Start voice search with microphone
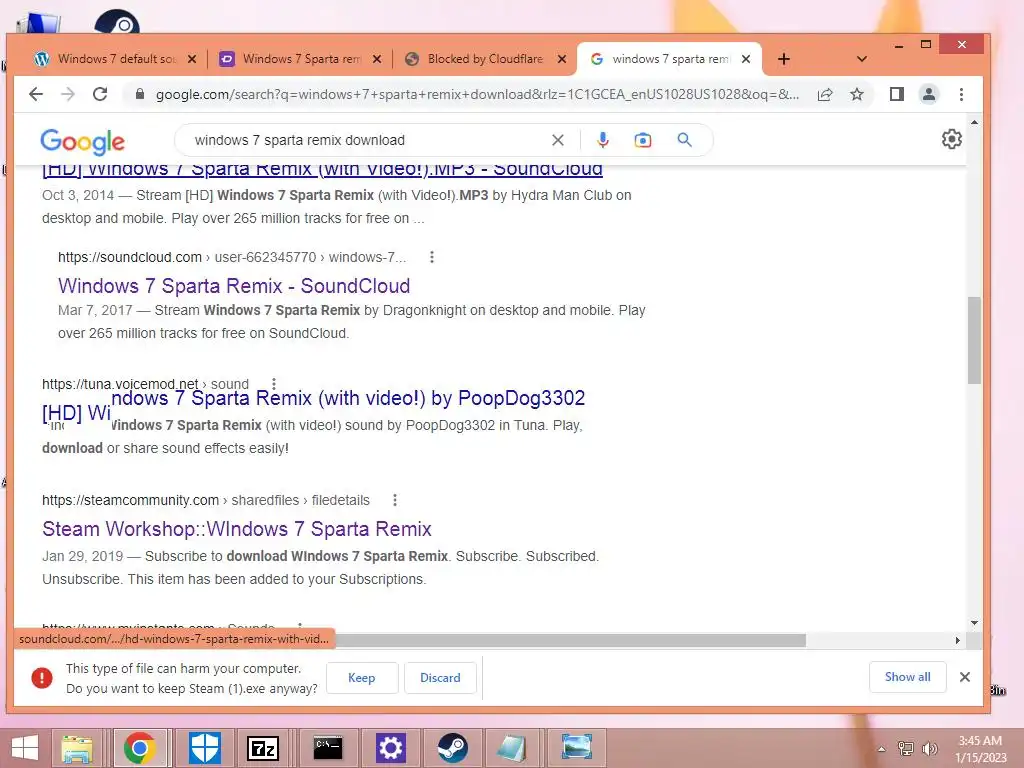1024x768 pixels. (603, 140)
